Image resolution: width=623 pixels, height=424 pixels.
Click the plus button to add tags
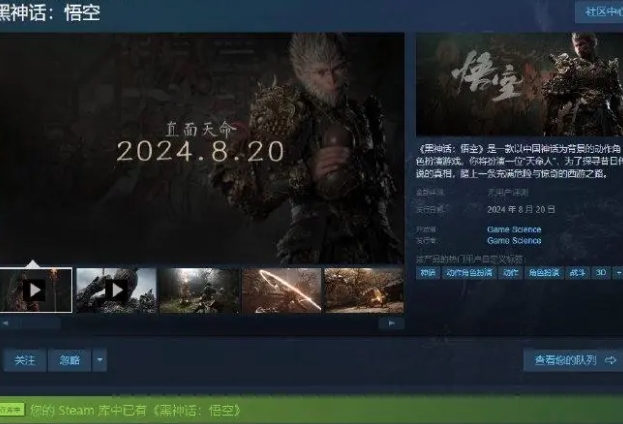coord(618,273)
